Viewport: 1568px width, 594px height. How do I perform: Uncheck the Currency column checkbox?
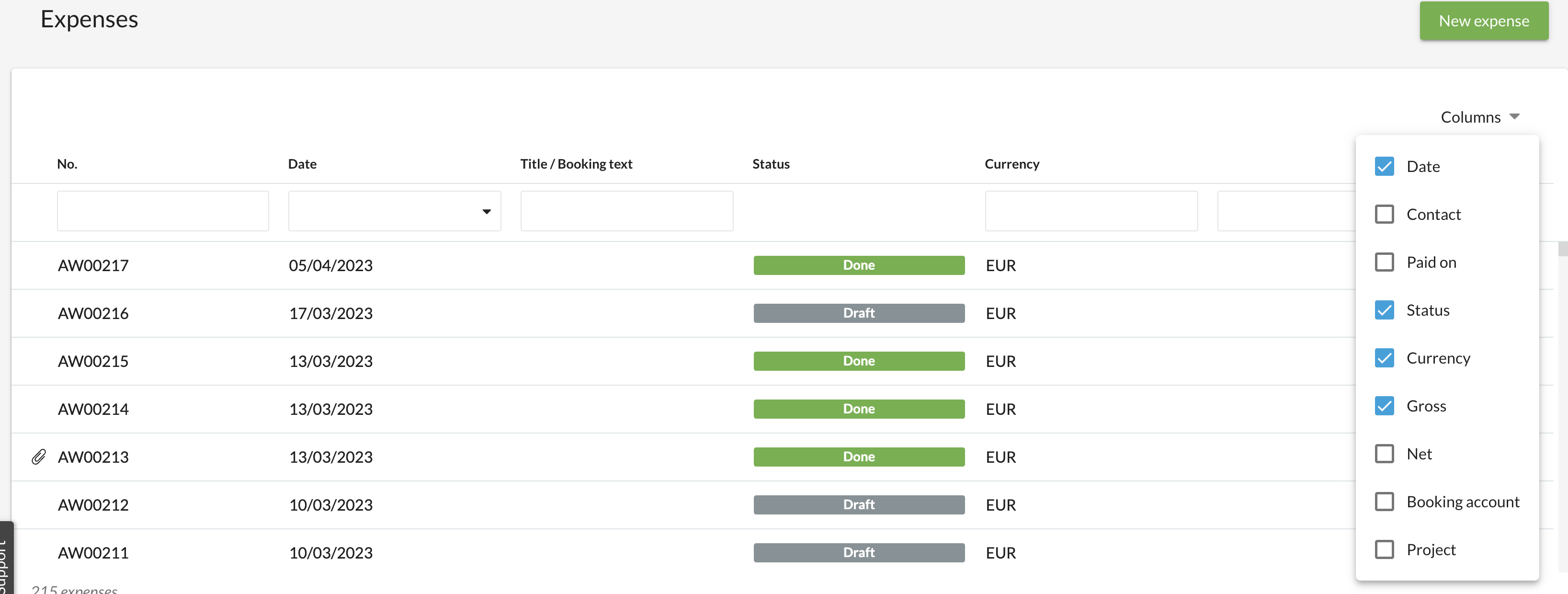click(1384, 358)
